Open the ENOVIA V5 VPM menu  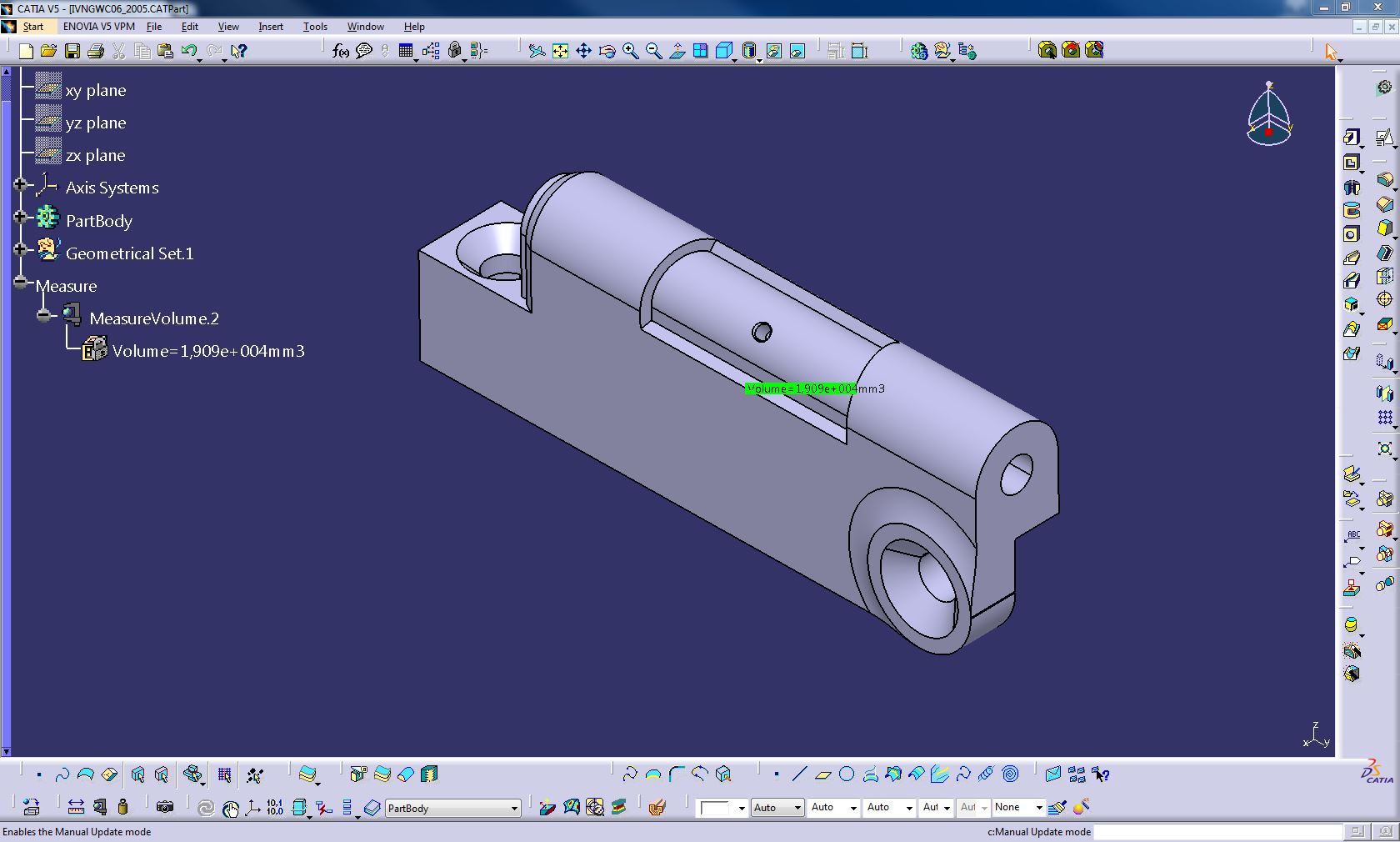99,27
